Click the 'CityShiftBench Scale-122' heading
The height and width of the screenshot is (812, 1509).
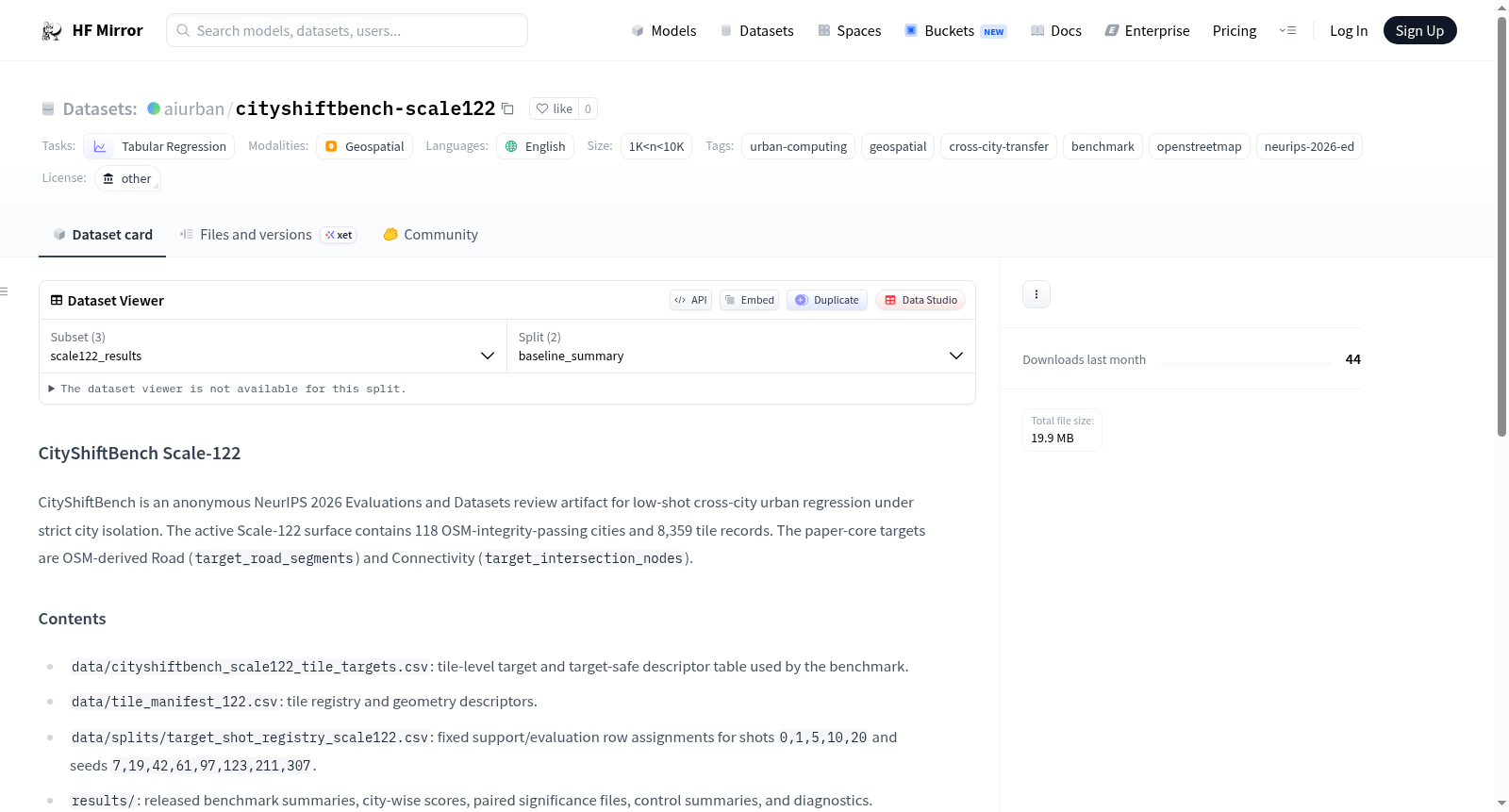(140, 454)
